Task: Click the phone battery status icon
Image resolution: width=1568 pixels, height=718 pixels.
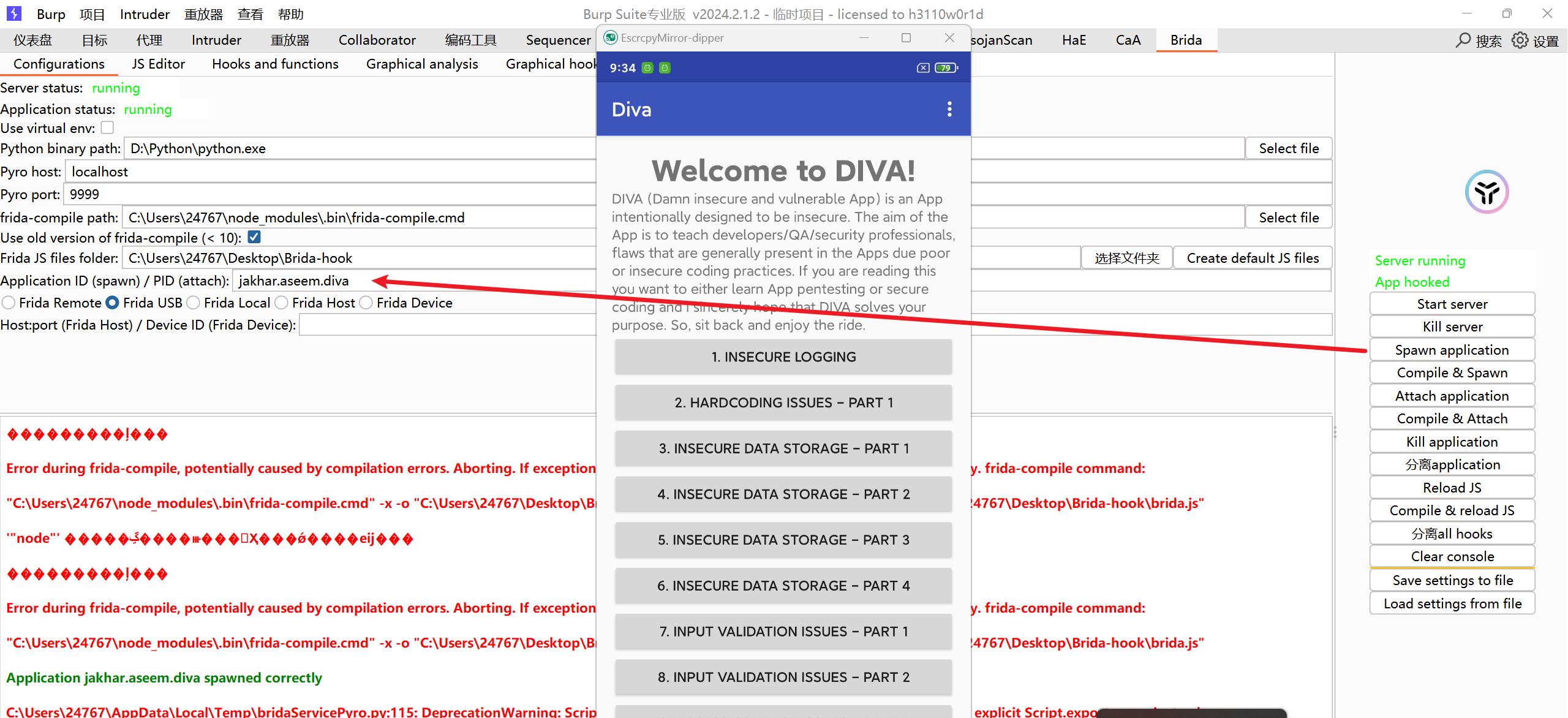Action: click(x=946, y=68)
